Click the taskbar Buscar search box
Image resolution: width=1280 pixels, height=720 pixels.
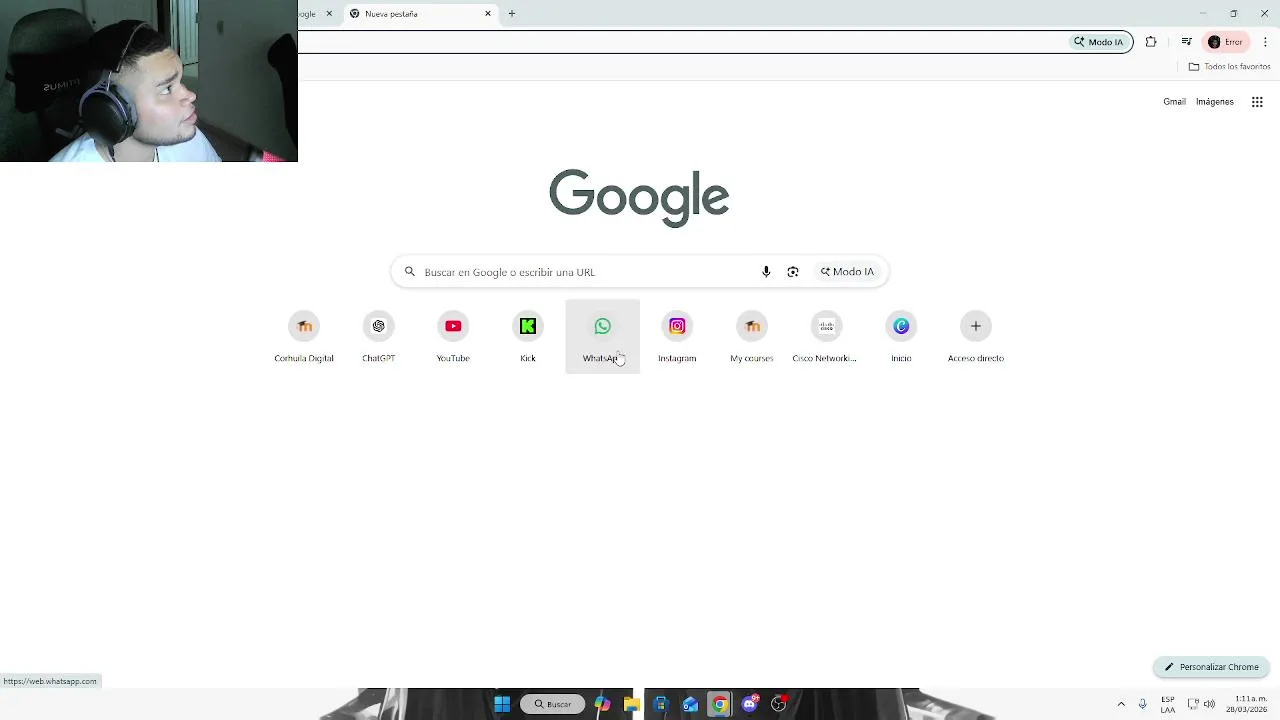(552, 704)
